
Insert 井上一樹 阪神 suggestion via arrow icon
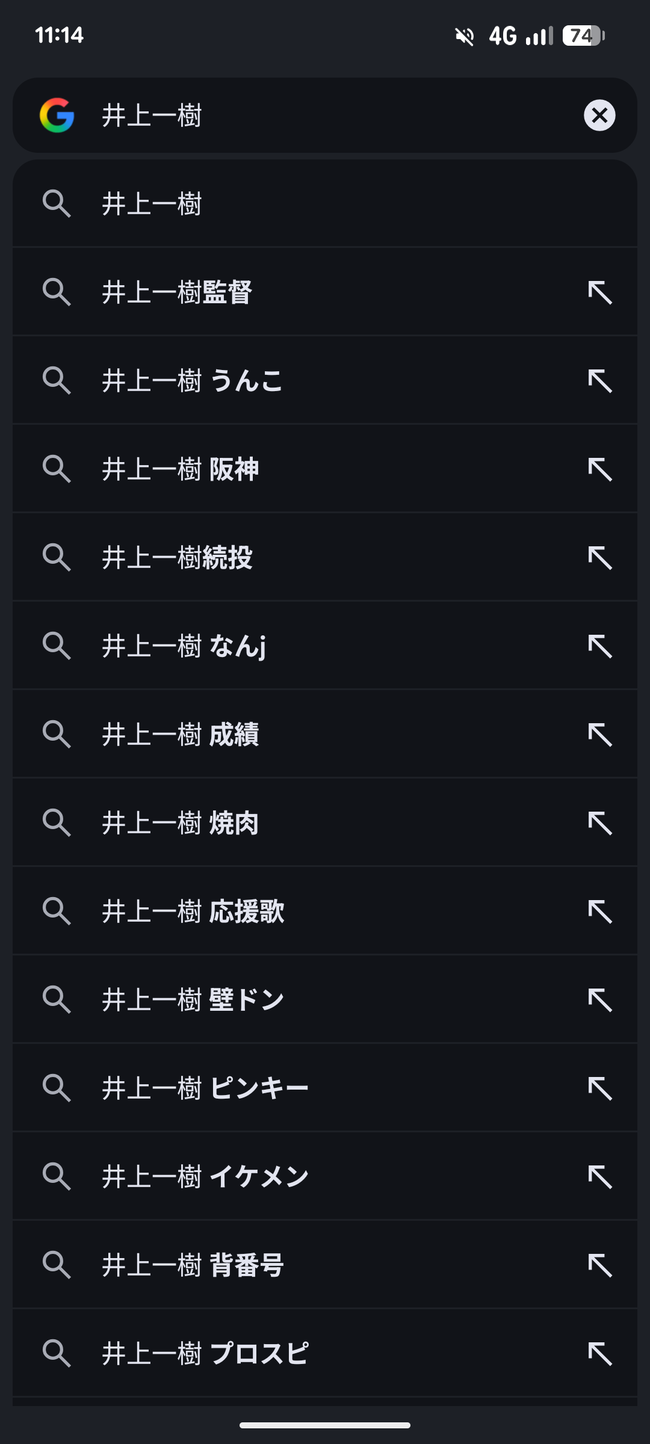pyautogui.click(x=599, y=469)
